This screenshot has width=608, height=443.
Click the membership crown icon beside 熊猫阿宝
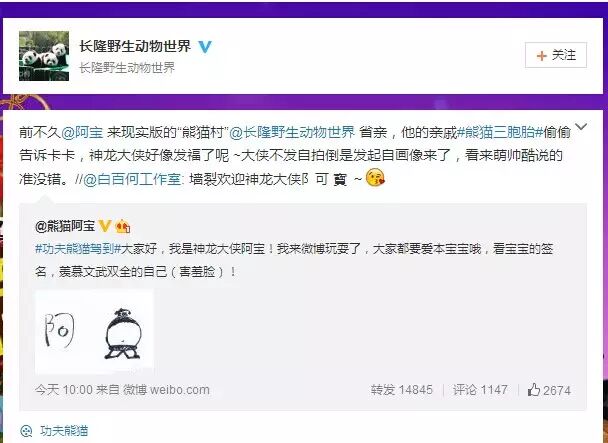[x=123, y=226]
